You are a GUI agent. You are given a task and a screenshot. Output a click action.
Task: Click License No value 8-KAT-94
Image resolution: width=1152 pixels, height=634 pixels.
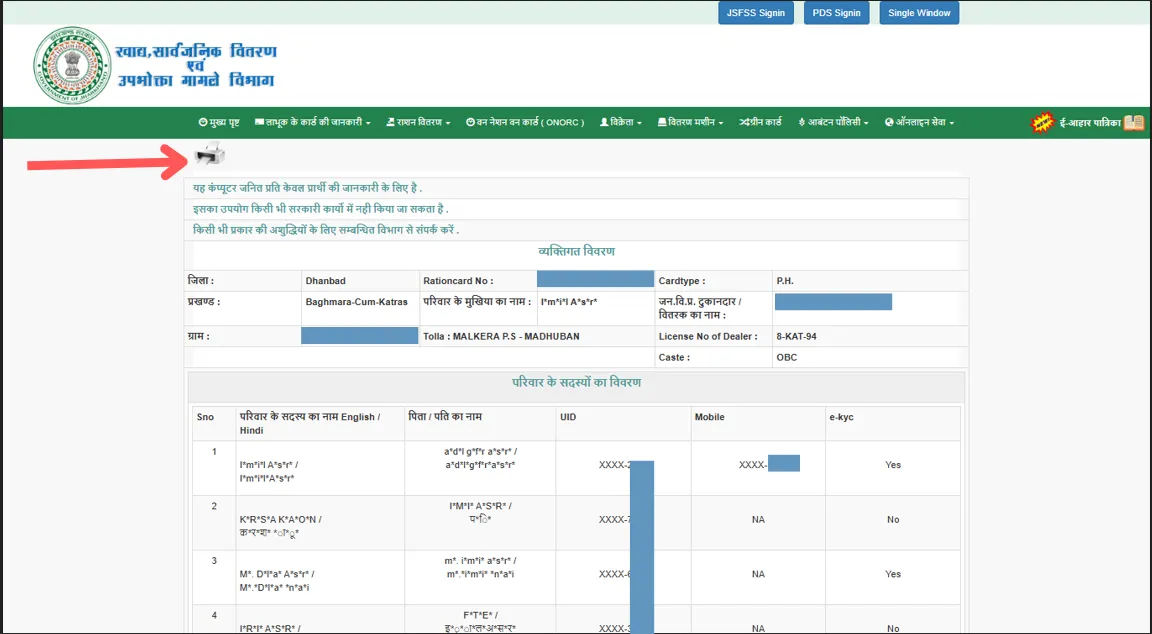click(796, 336)
